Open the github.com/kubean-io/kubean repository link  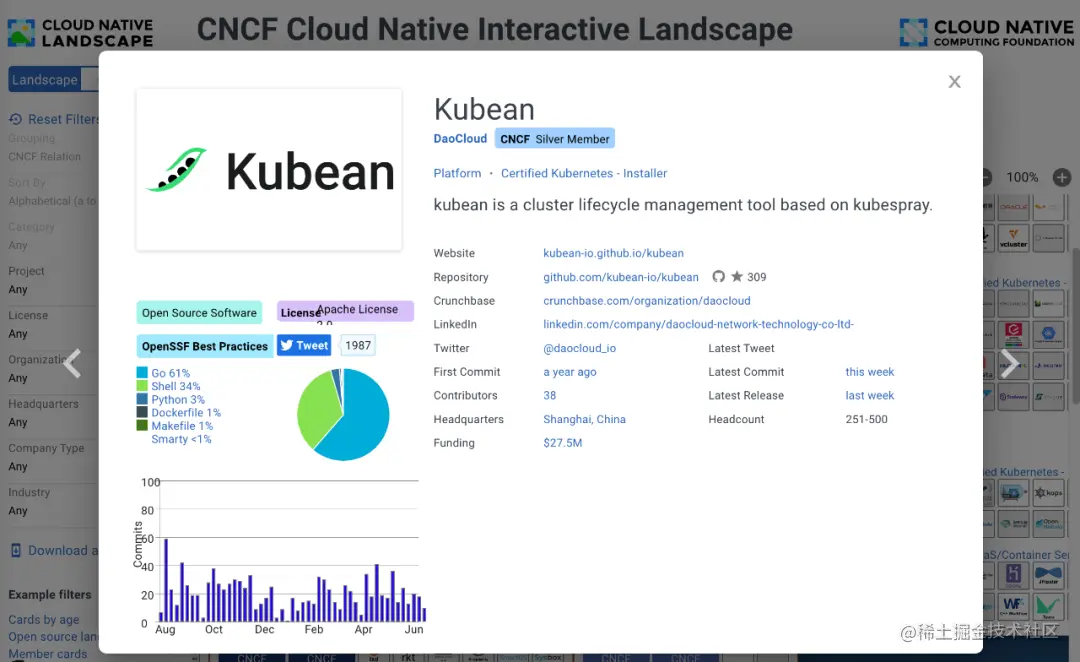[x=621, y=277]
